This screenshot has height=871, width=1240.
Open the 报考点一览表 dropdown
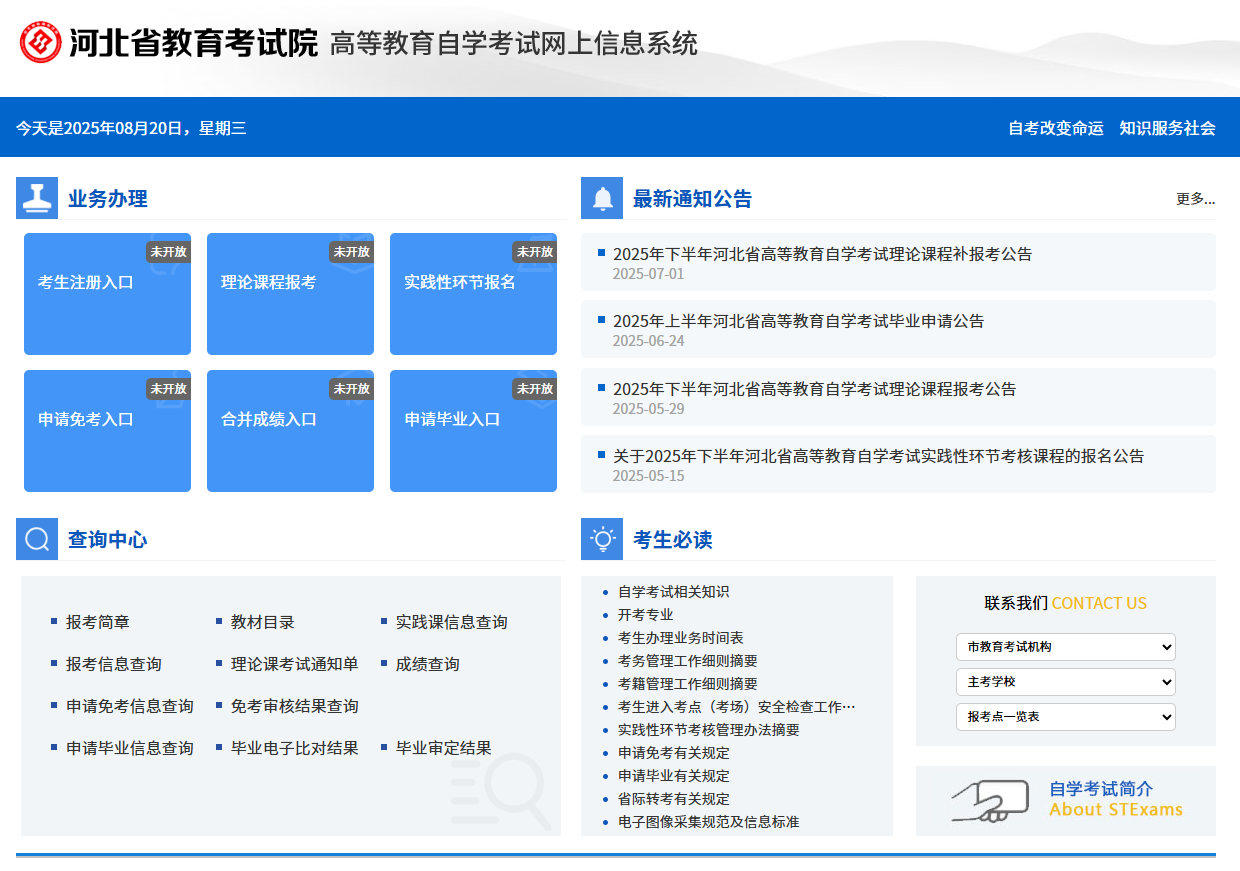(x=1065, y=717)
